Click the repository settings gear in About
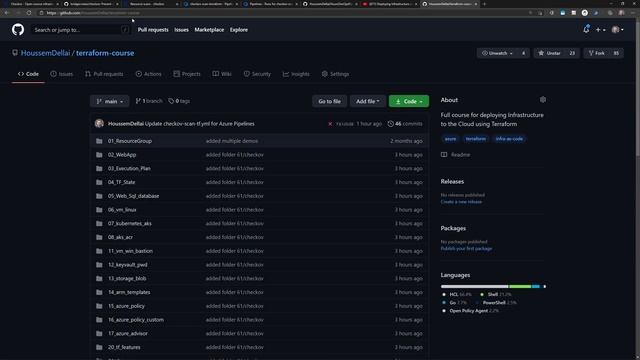 (x=542, y=100)
